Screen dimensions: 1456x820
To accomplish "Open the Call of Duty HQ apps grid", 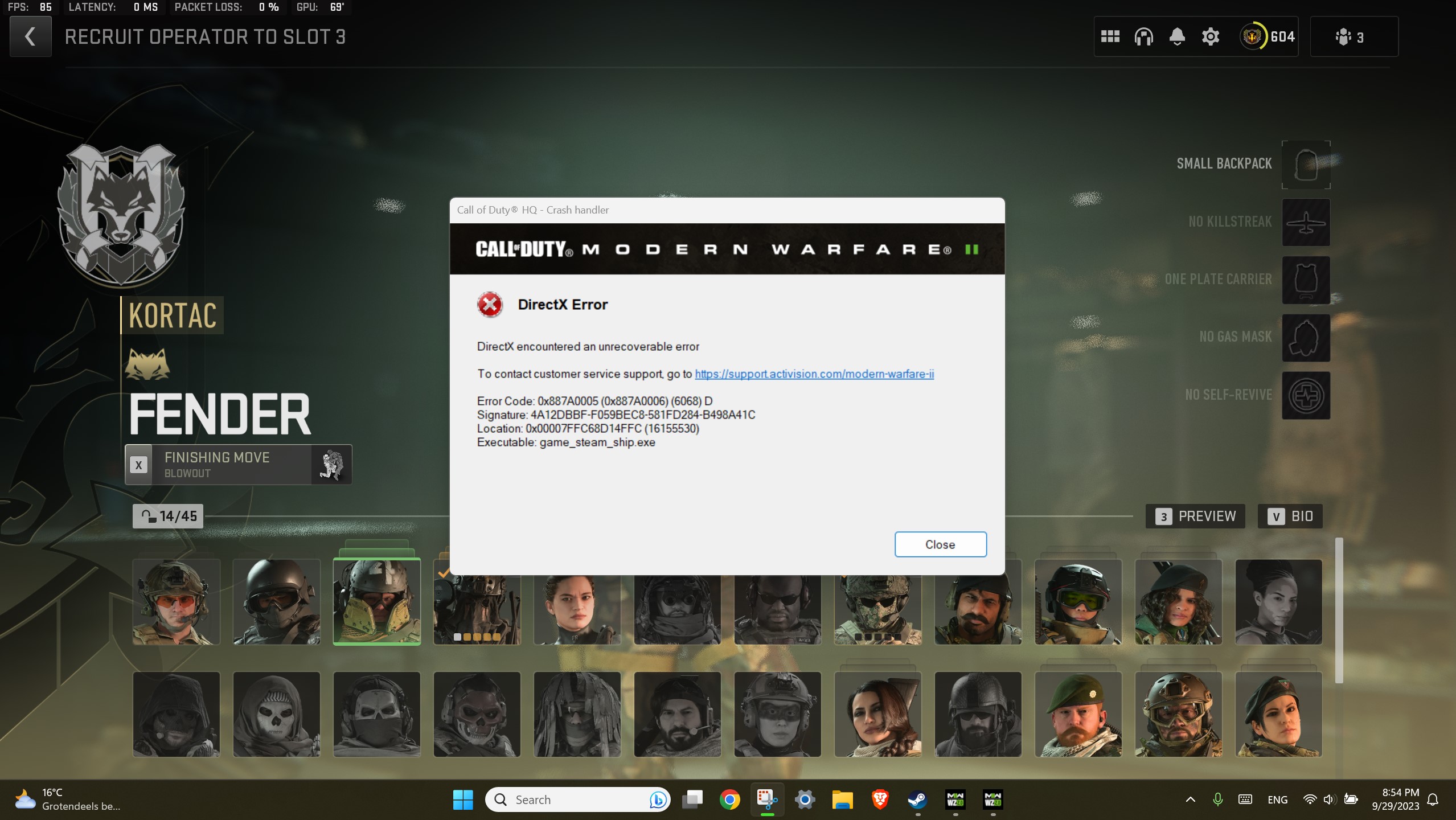I will point(1109,36).
